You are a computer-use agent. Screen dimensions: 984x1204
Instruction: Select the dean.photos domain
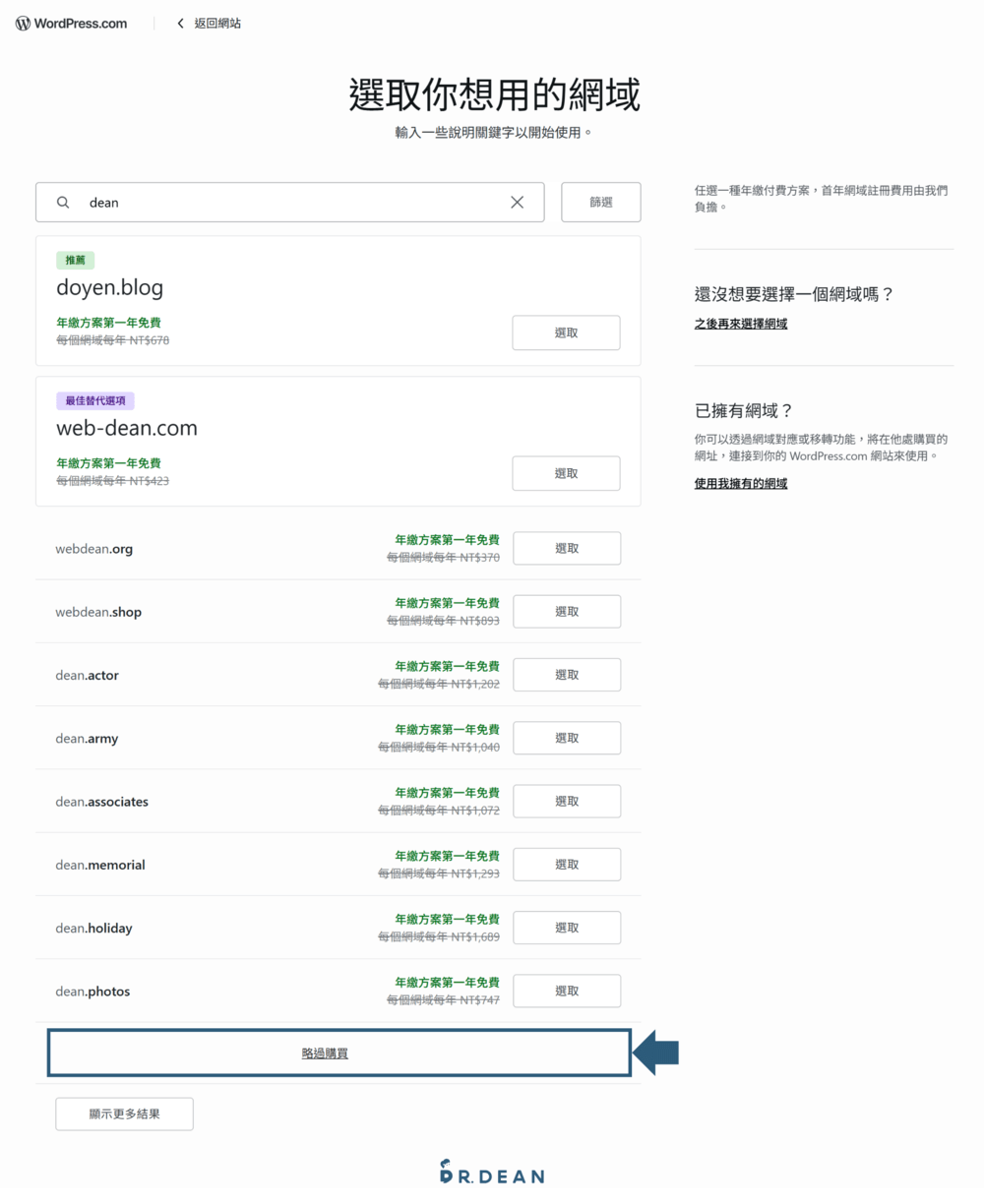566,991
